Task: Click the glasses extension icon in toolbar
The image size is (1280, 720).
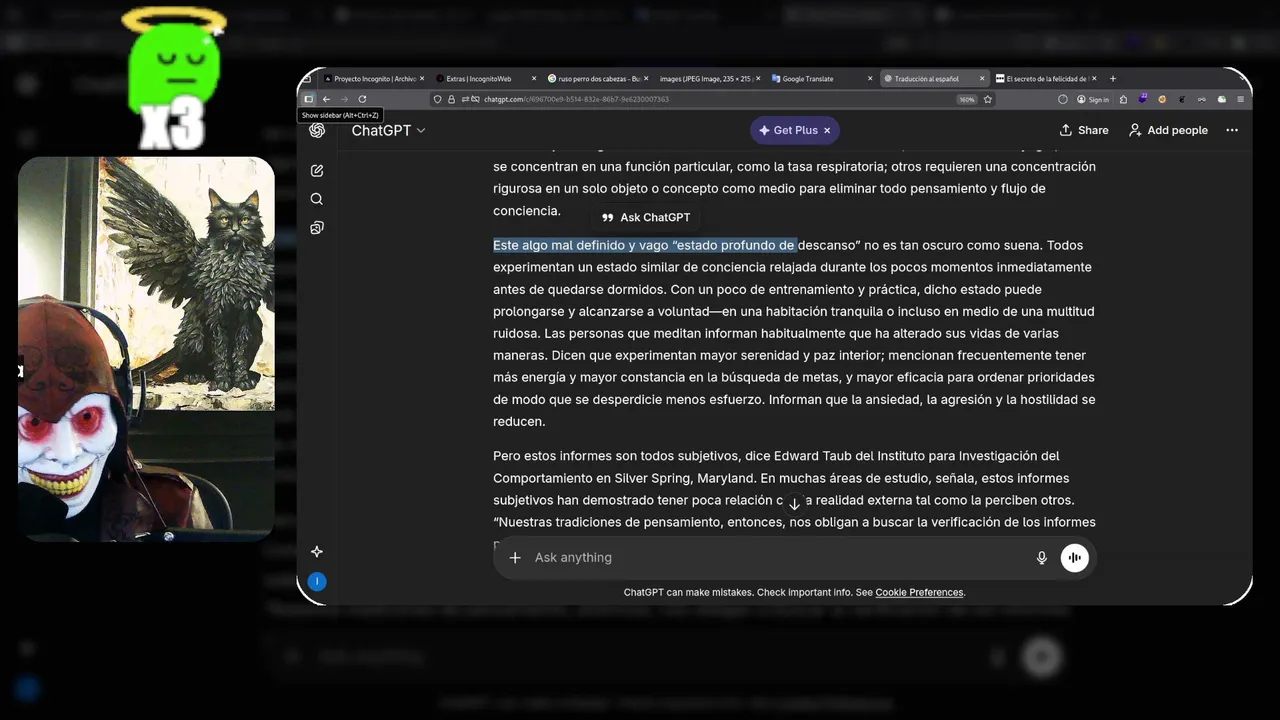Action: click(1202, 99)
